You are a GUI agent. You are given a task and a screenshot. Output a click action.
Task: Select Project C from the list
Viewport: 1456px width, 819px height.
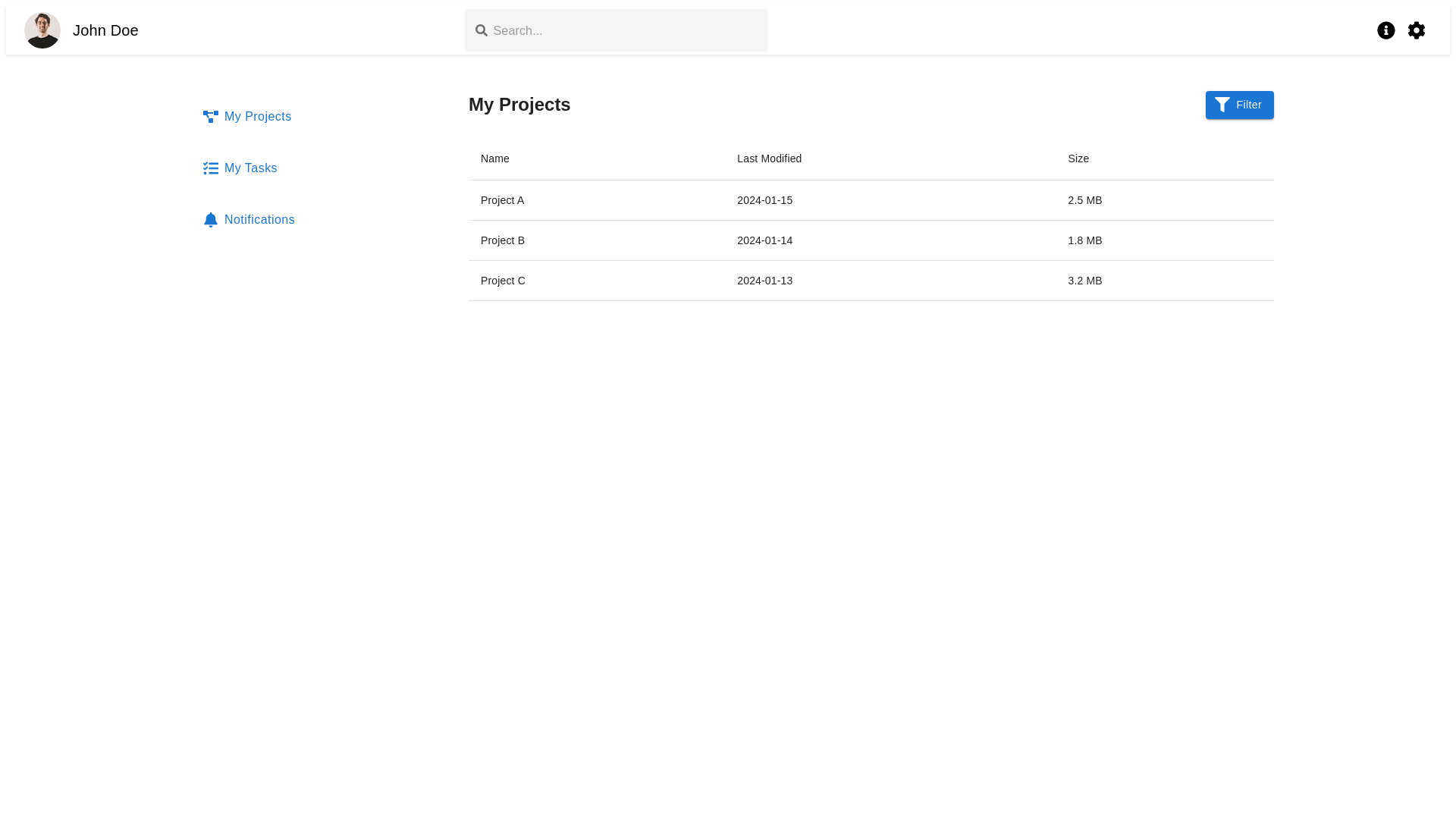502,281
